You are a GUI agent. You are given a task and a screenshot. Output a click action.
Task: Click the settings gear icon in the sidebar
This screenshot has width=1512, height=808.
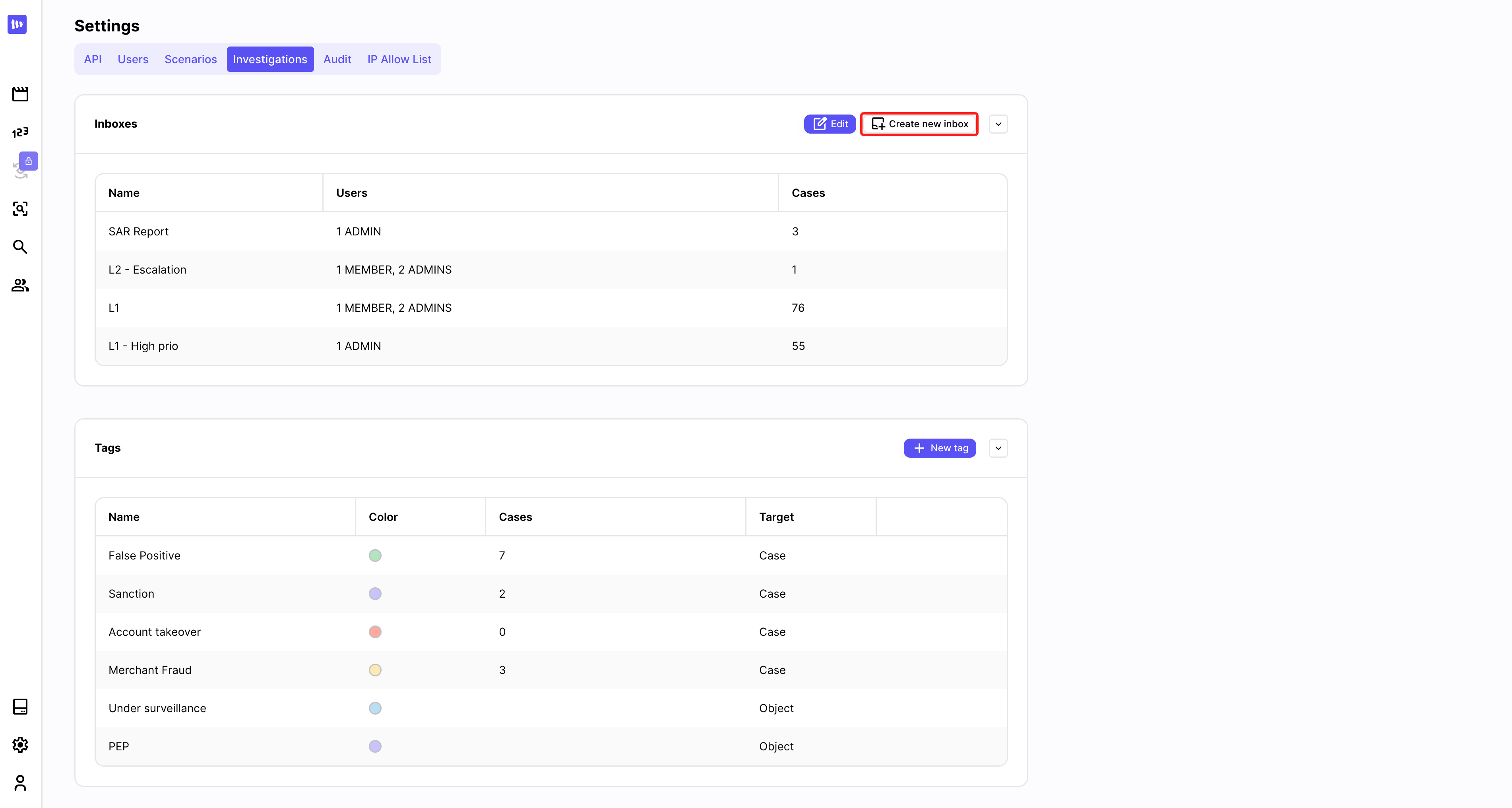[20, 745]
